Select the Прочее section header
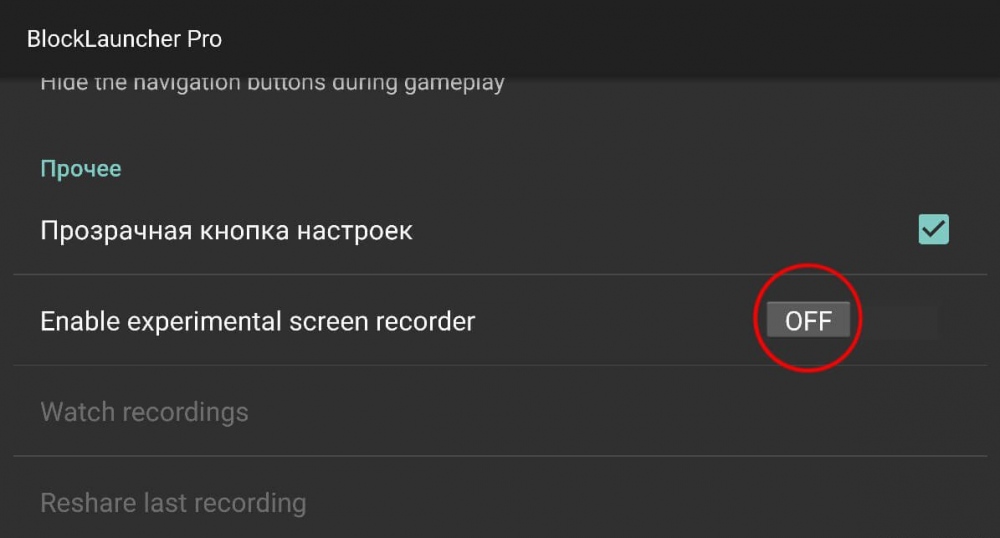The width and height of the screenshot is (1000, 538). pyautogui.click(x=81, y=169)
